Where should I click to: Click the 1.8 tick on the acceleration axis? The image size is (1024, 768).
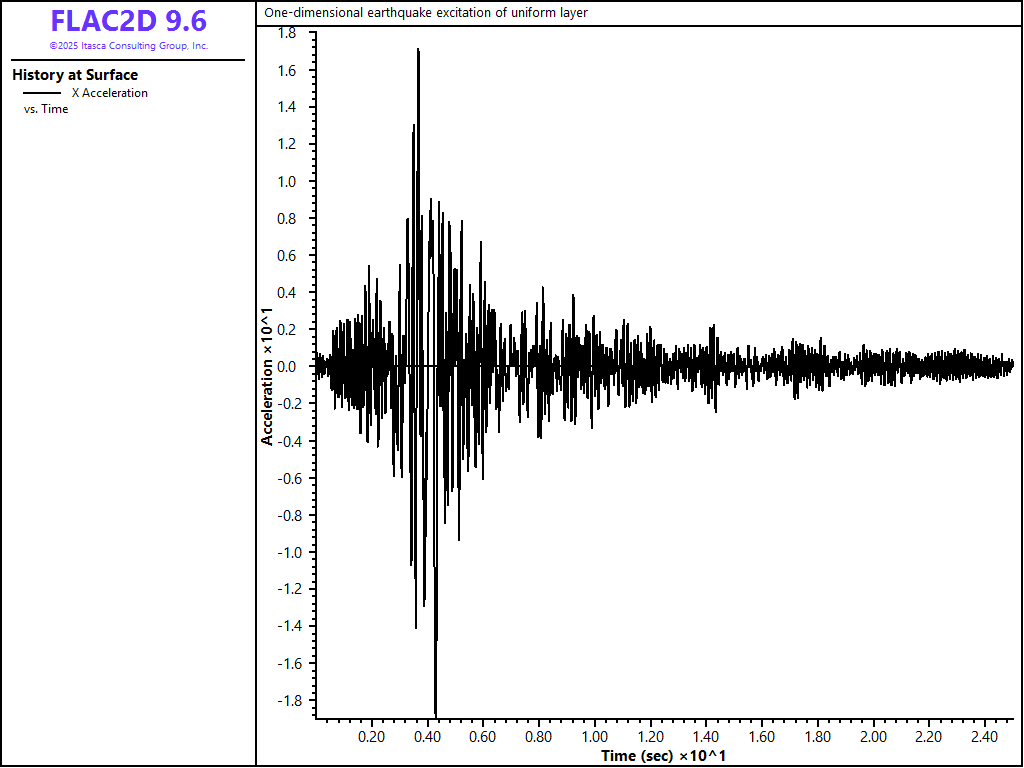click(286, 33)
